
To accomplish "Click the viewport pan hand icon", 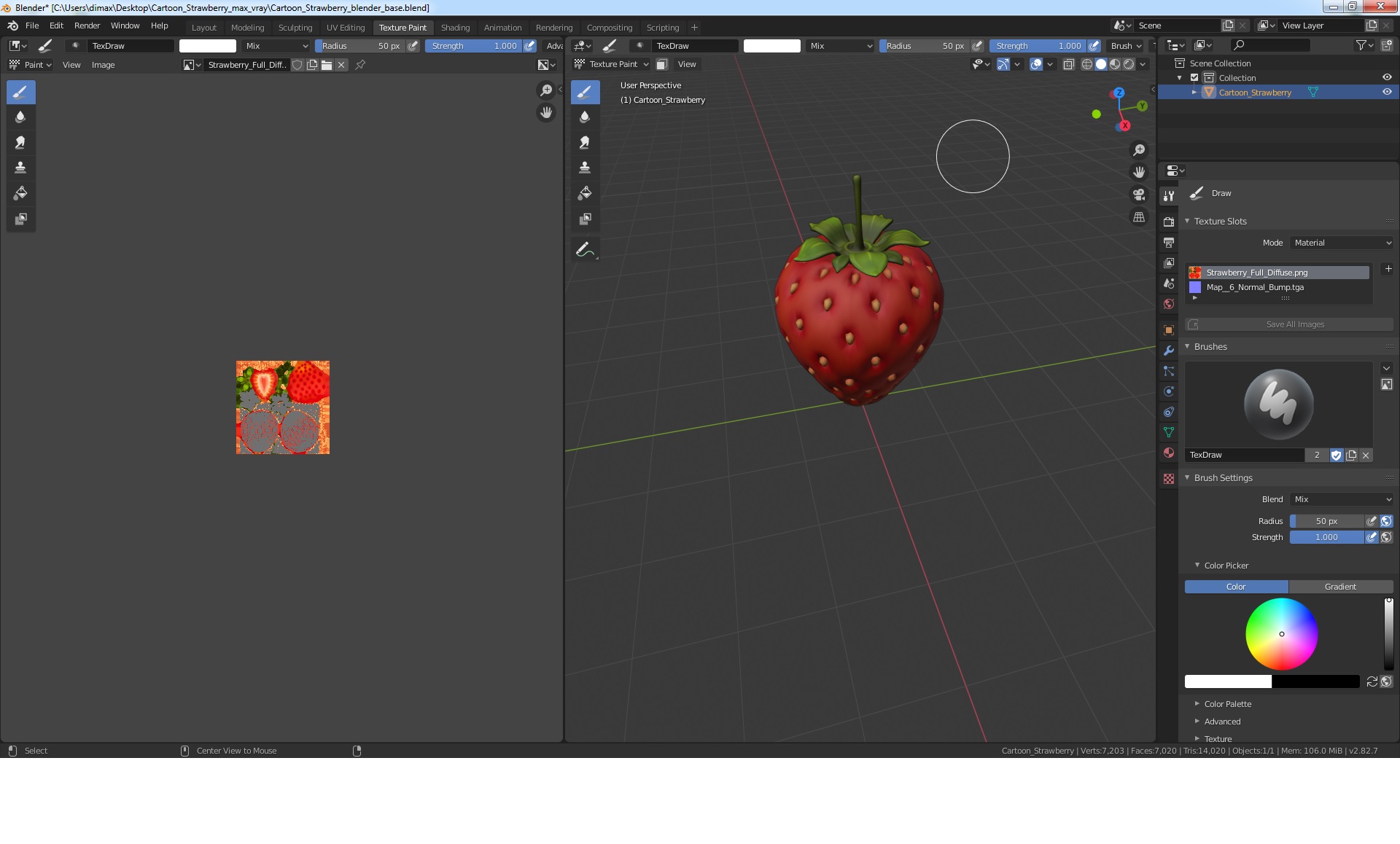I will 1139,173.
